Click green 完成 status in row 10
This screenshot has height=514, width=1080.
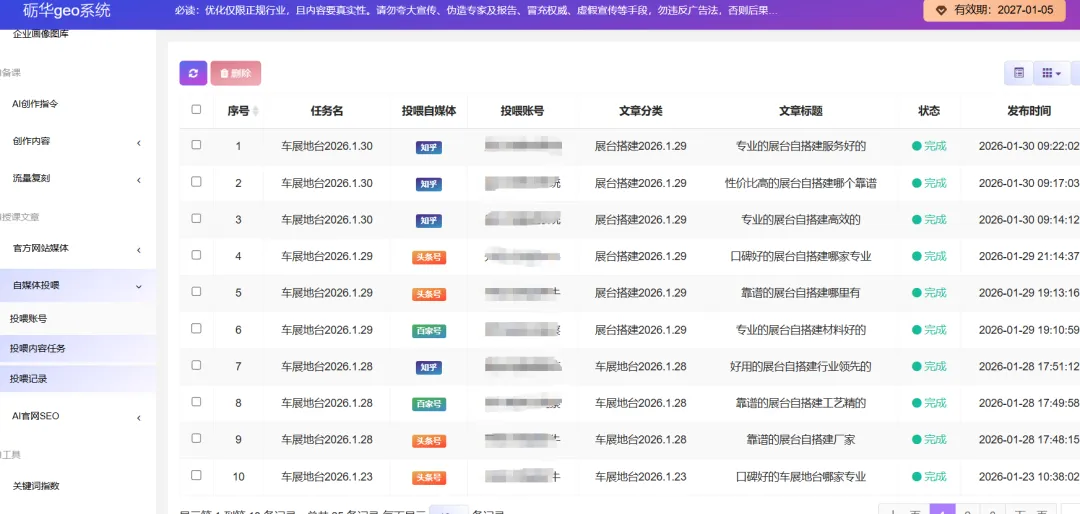(929, 476)
